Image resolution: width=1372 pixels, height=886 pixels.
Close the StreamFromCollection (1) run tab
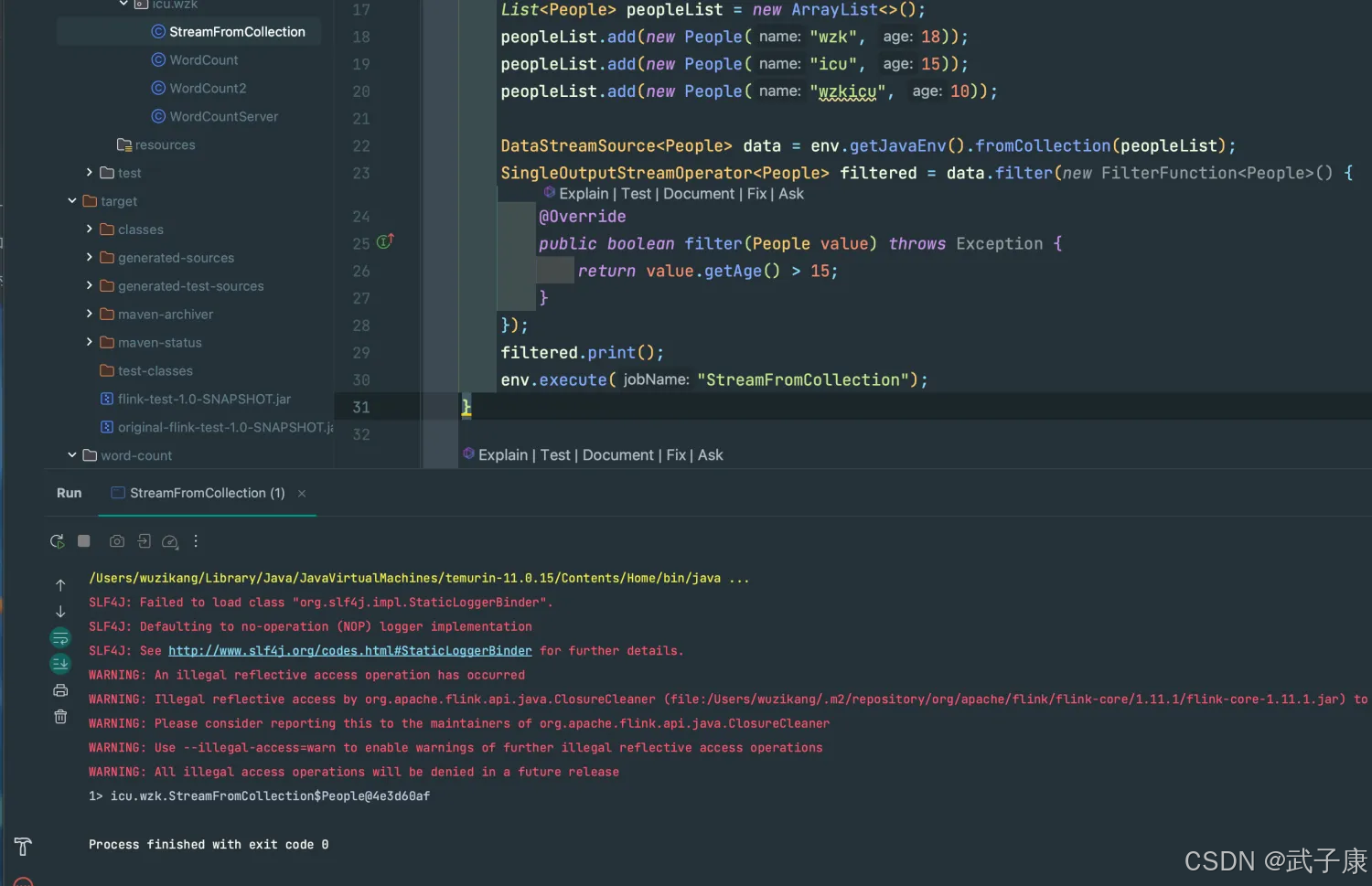302,494
